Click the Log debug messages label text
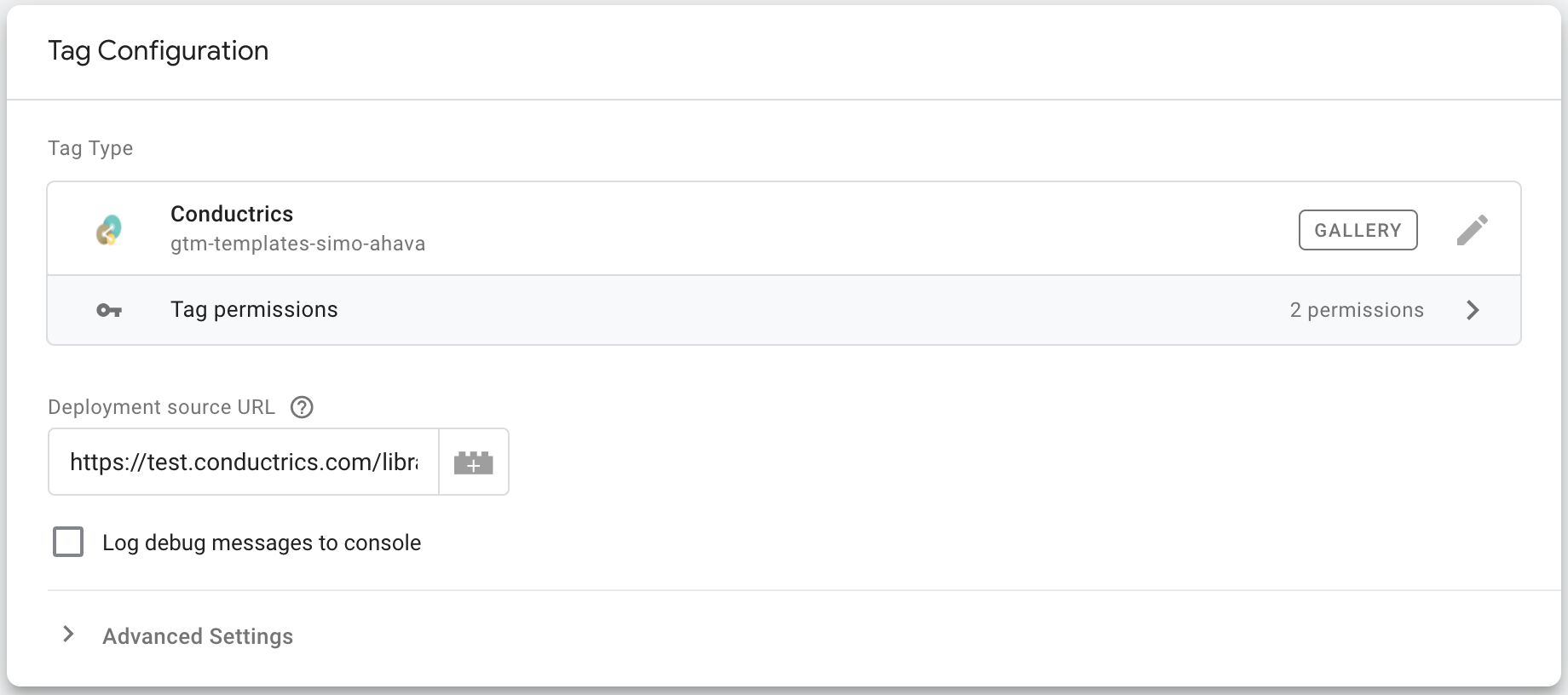1568x695 pixels. point(262,543)
